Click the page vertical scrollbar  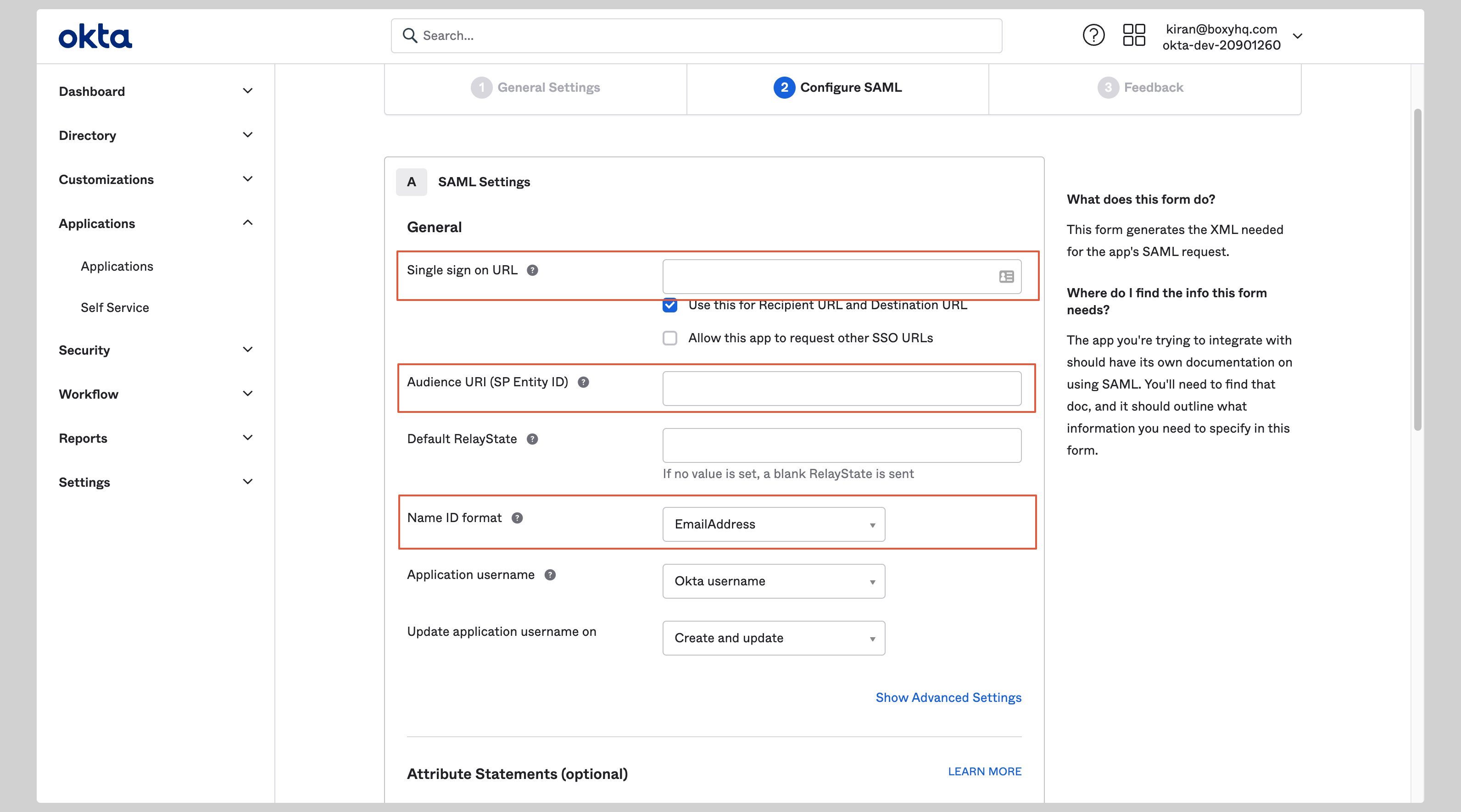[1417, 269]
